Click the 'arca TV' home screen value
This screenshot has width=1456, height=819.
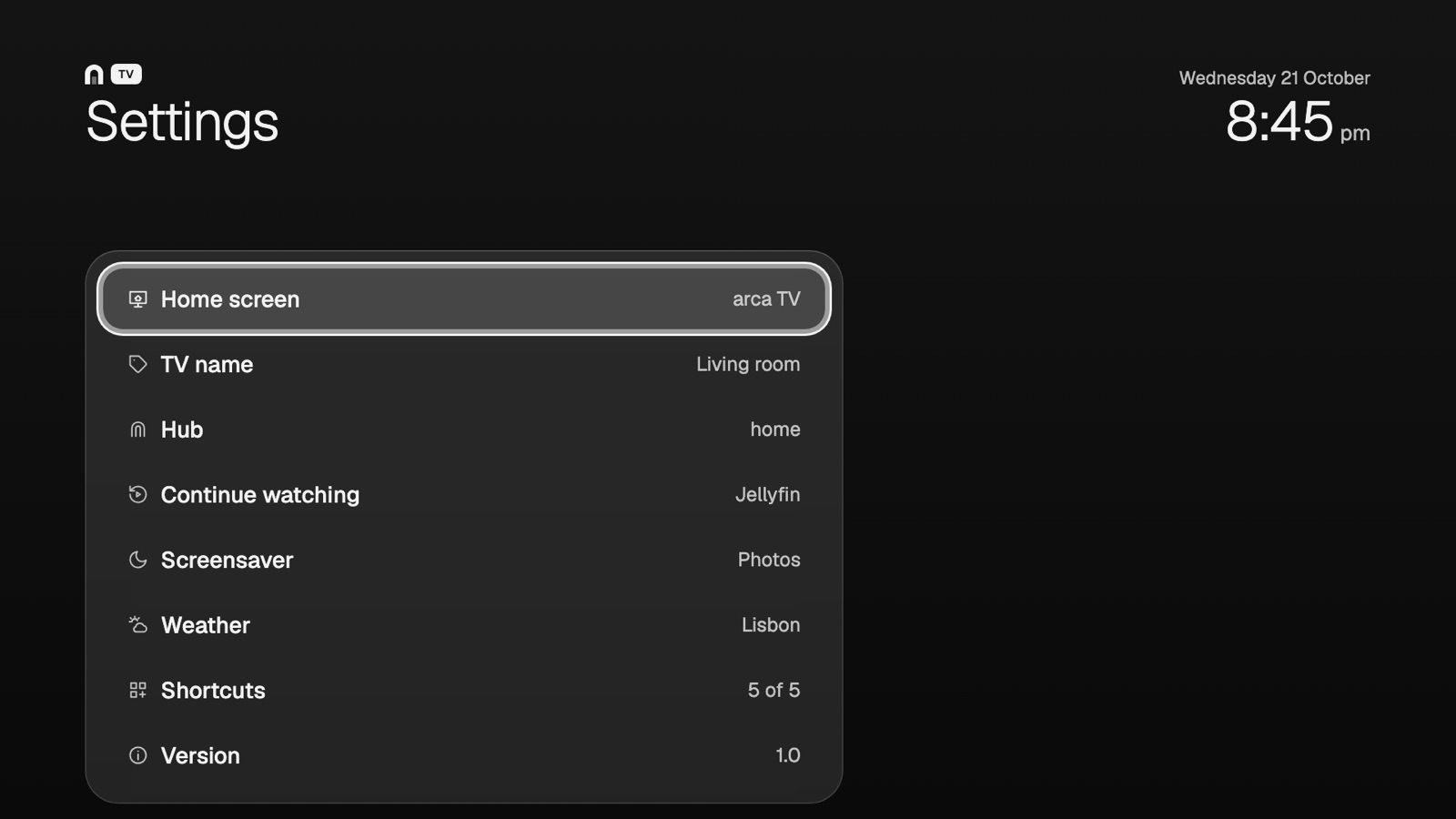[x=766, y=299]
